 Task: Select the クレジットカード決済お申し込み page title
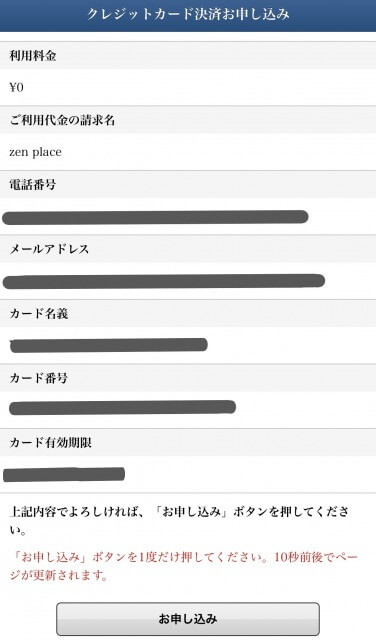pyautogui.click(x=188, y=14)
